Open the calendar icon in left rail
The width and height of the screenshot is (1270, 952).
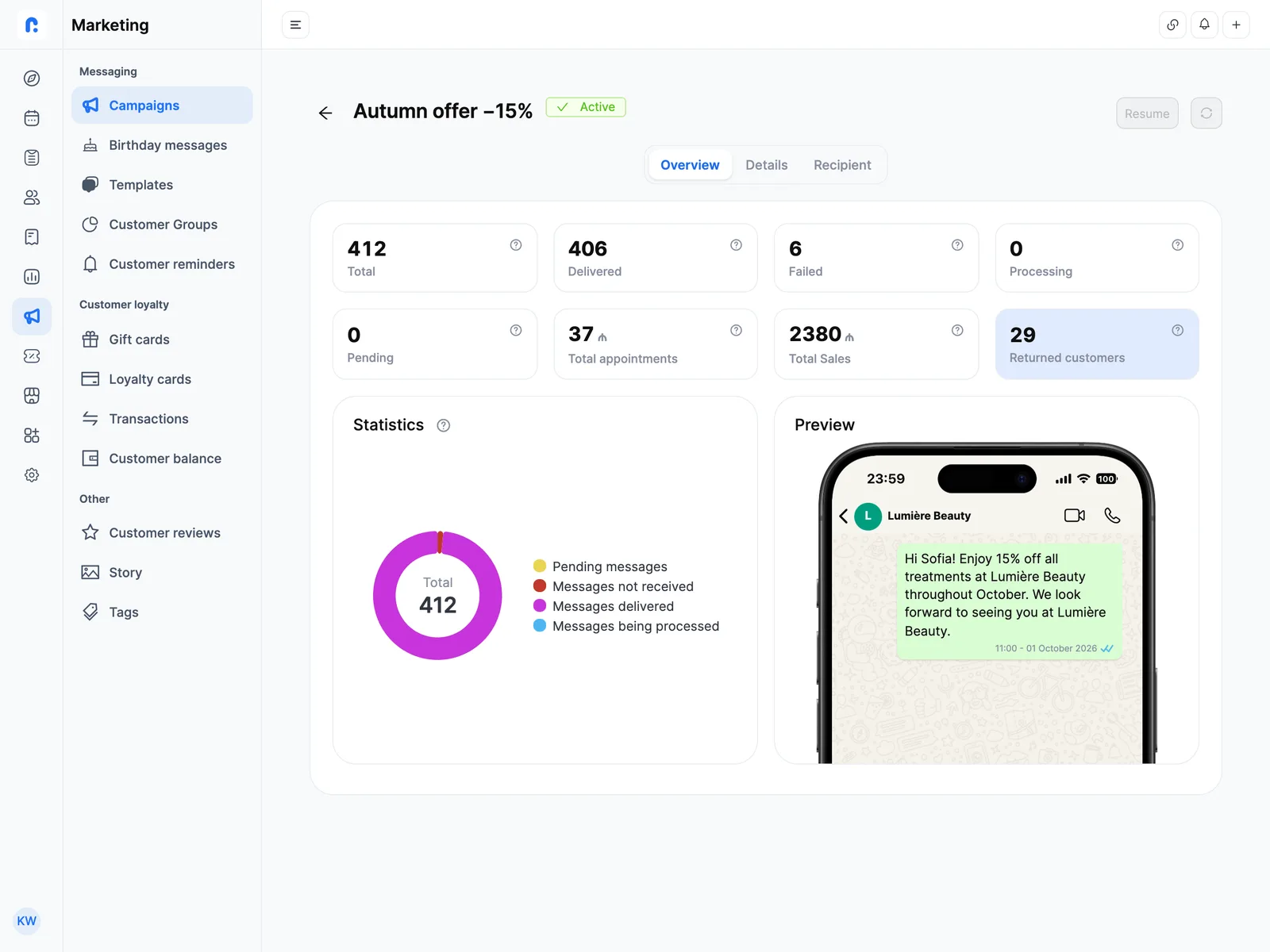tap(32, 118)
